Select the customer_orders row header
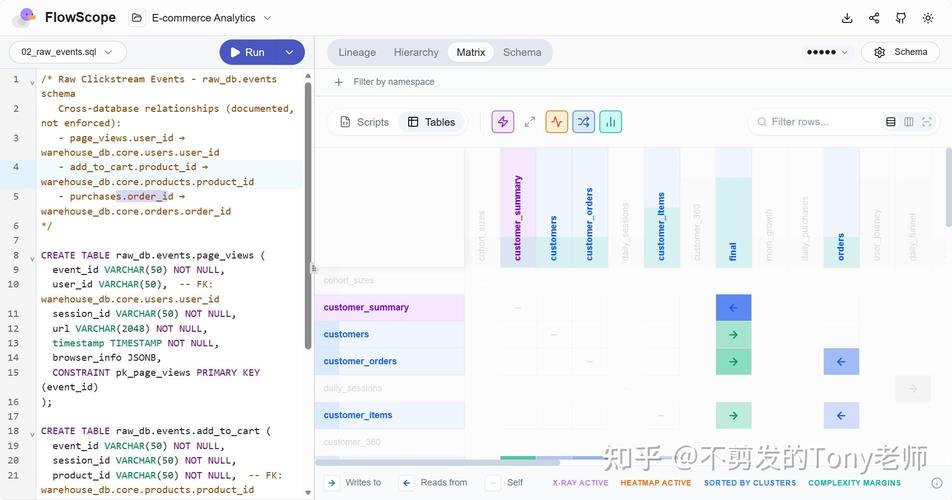 [390, 361]
